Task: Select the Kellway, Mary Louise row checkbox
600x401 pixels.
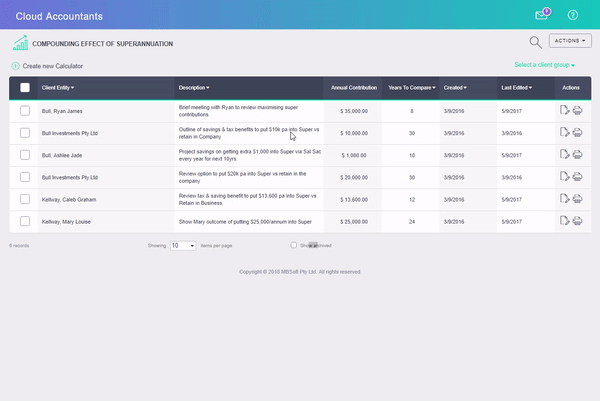Action: pyautogui.click(x=25, y=221)
